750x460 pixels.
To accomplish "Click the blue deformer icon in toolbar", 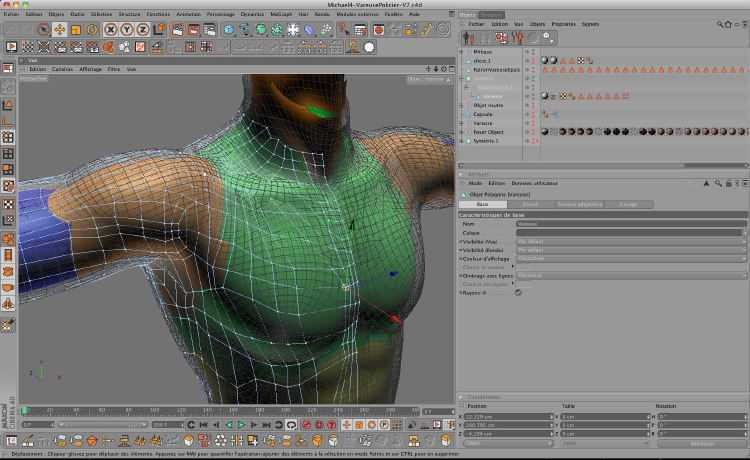I will pyautogui.click(x=309, y=30).
